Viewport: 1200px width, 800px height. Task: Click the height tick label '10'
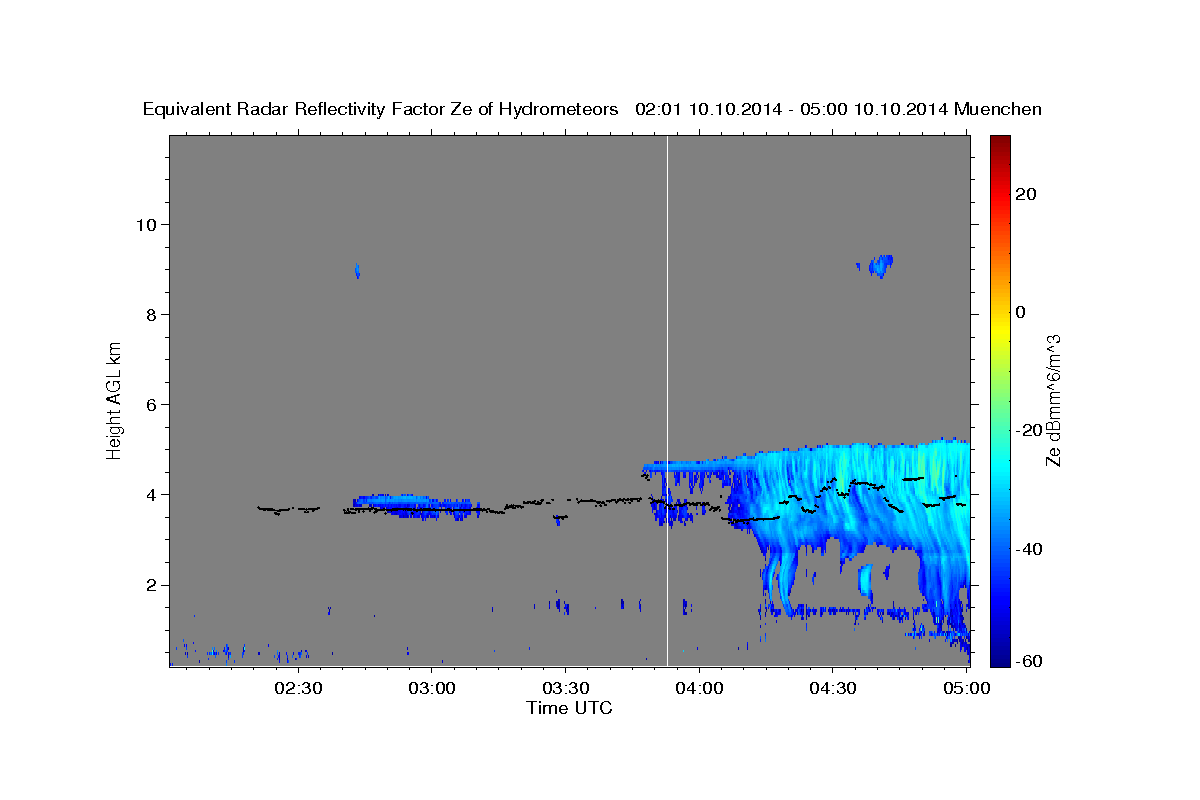pyautogui.click(x=147, y=224)
